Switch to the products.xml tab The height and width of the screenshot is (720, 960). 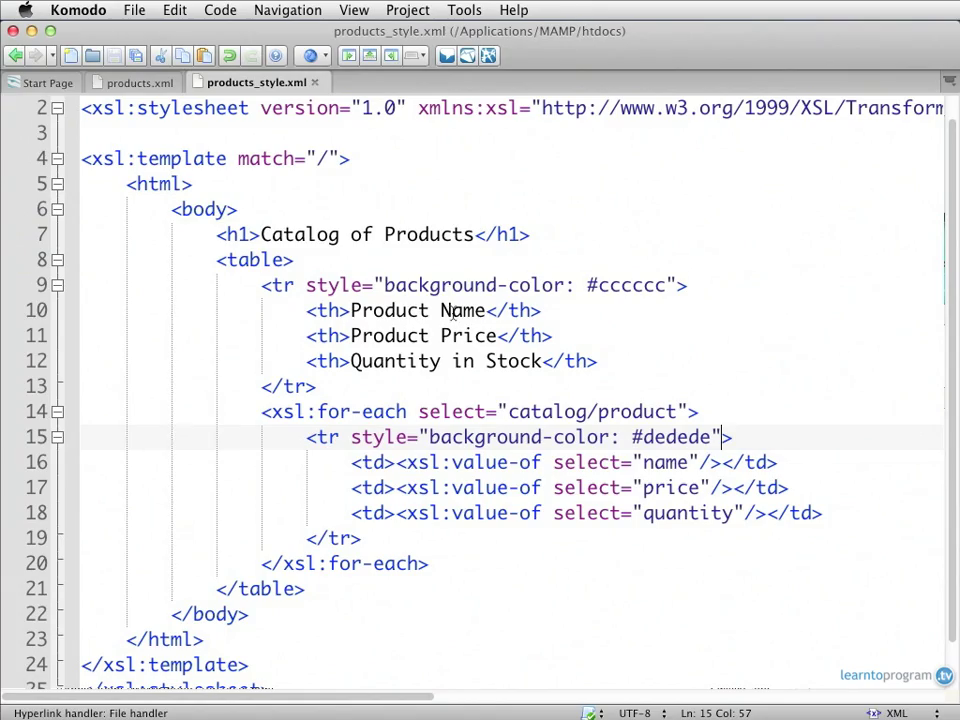click(x=133, y=83)
